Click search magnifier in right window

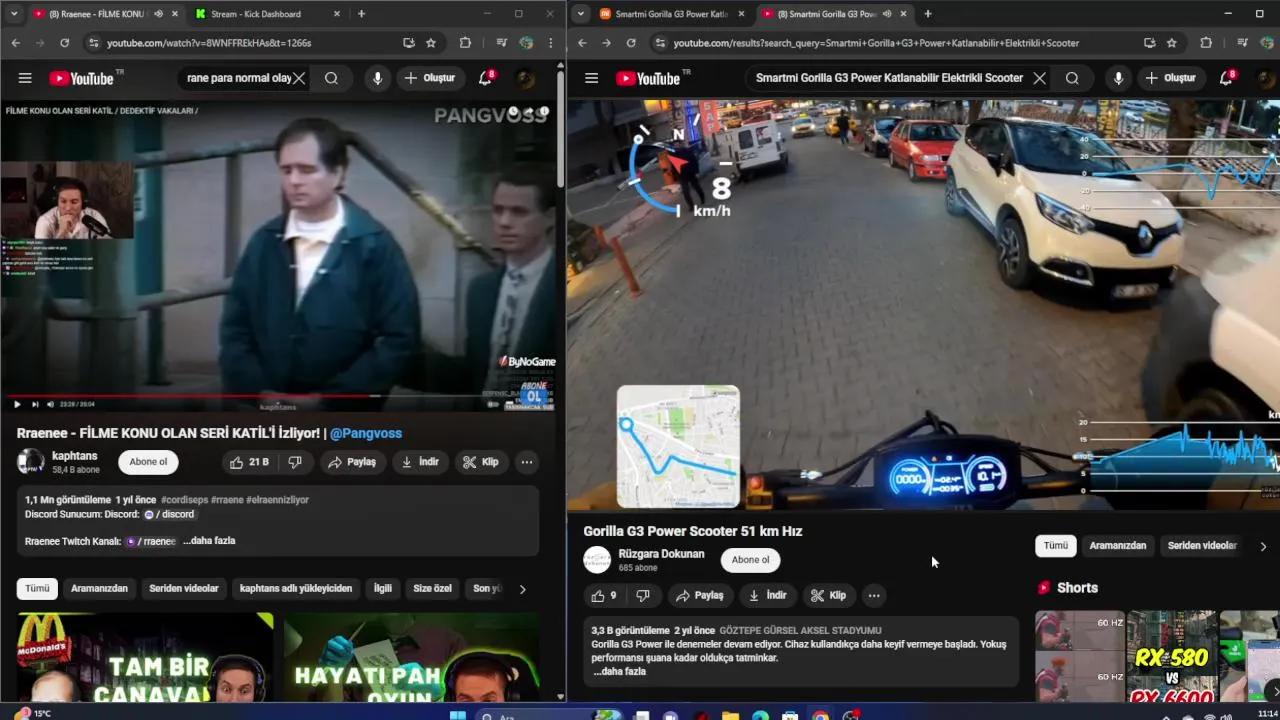click(x=1072, y=78)
